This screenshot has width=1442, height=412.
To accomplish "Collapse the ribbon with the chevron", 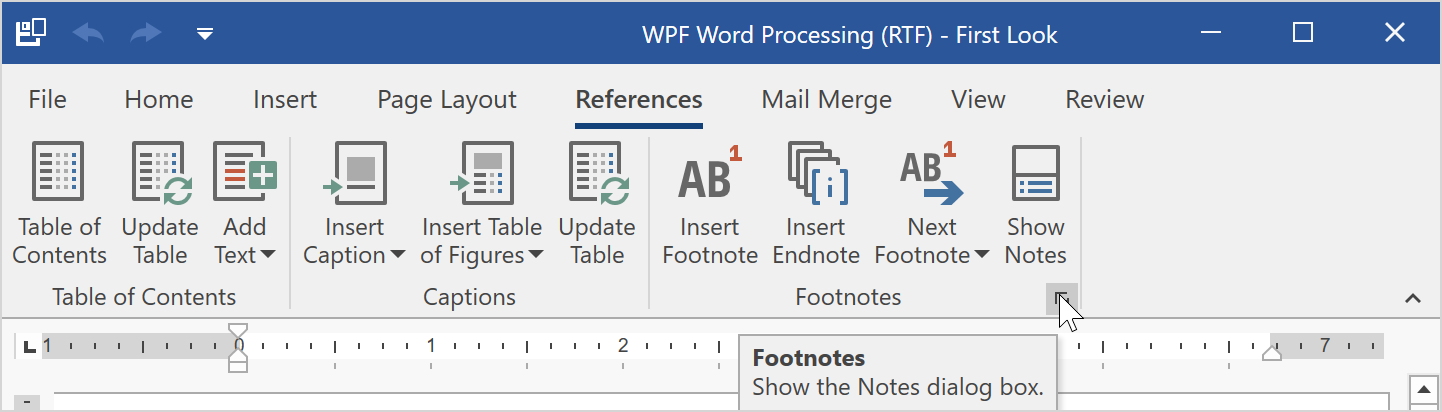I will click(1413, 298).
